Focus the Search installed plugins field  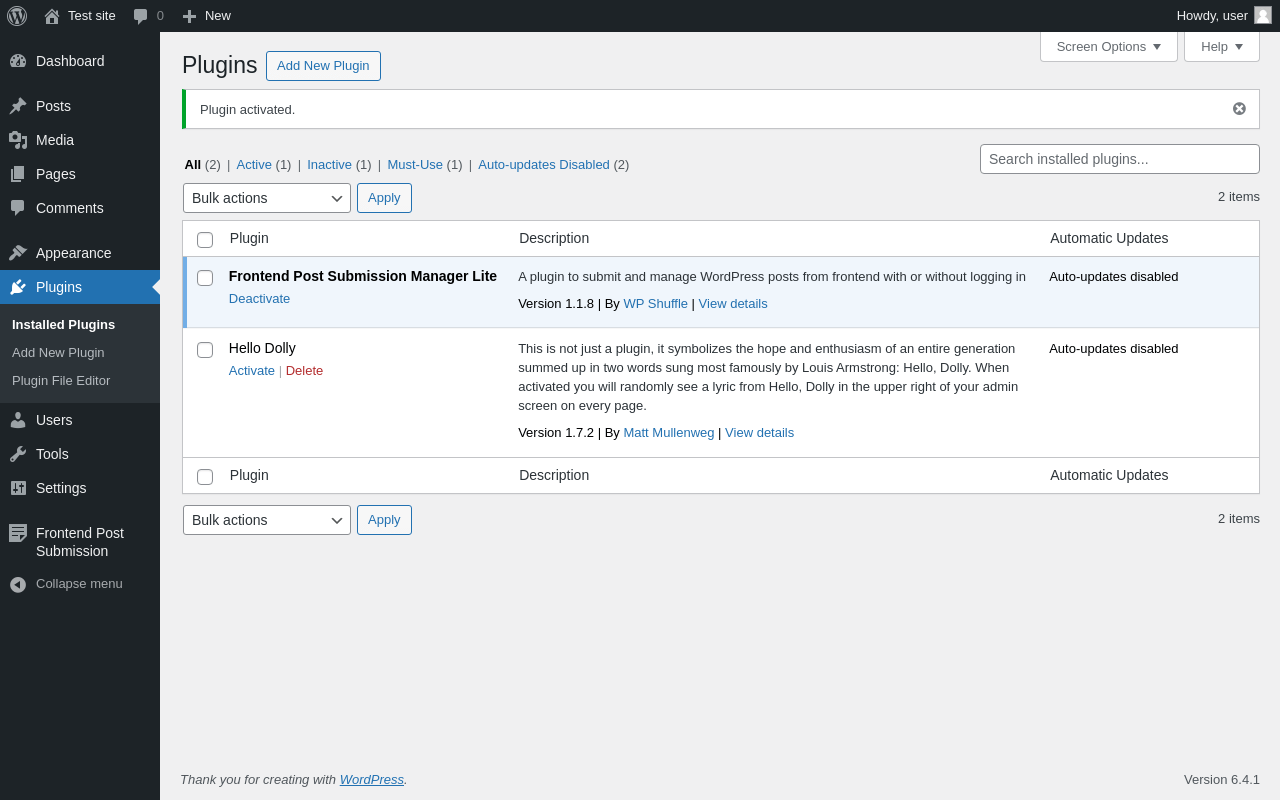pyautogui.click(x=1119, y=159)
